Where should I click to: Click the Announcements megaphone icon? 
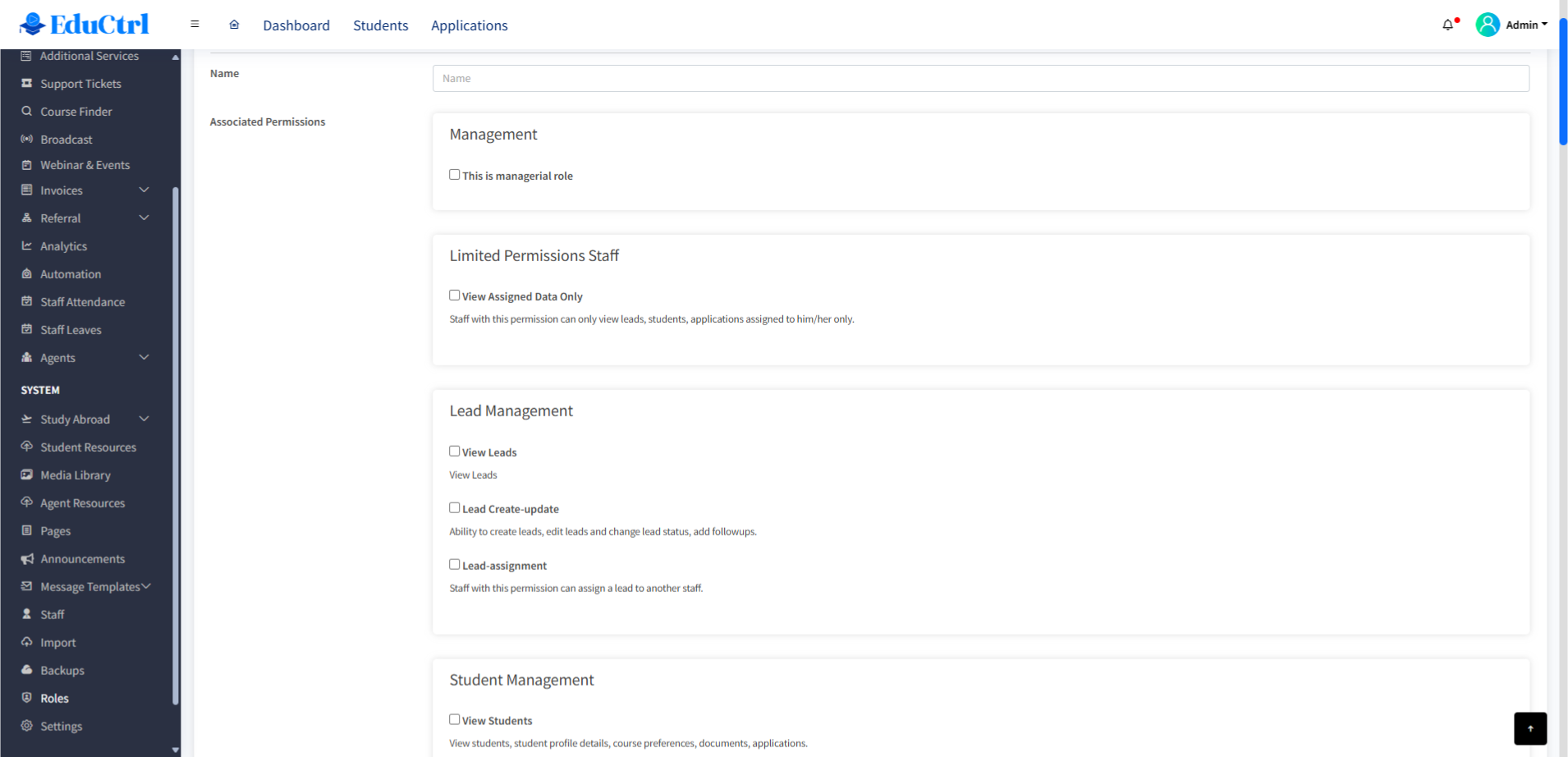[27, 559]
